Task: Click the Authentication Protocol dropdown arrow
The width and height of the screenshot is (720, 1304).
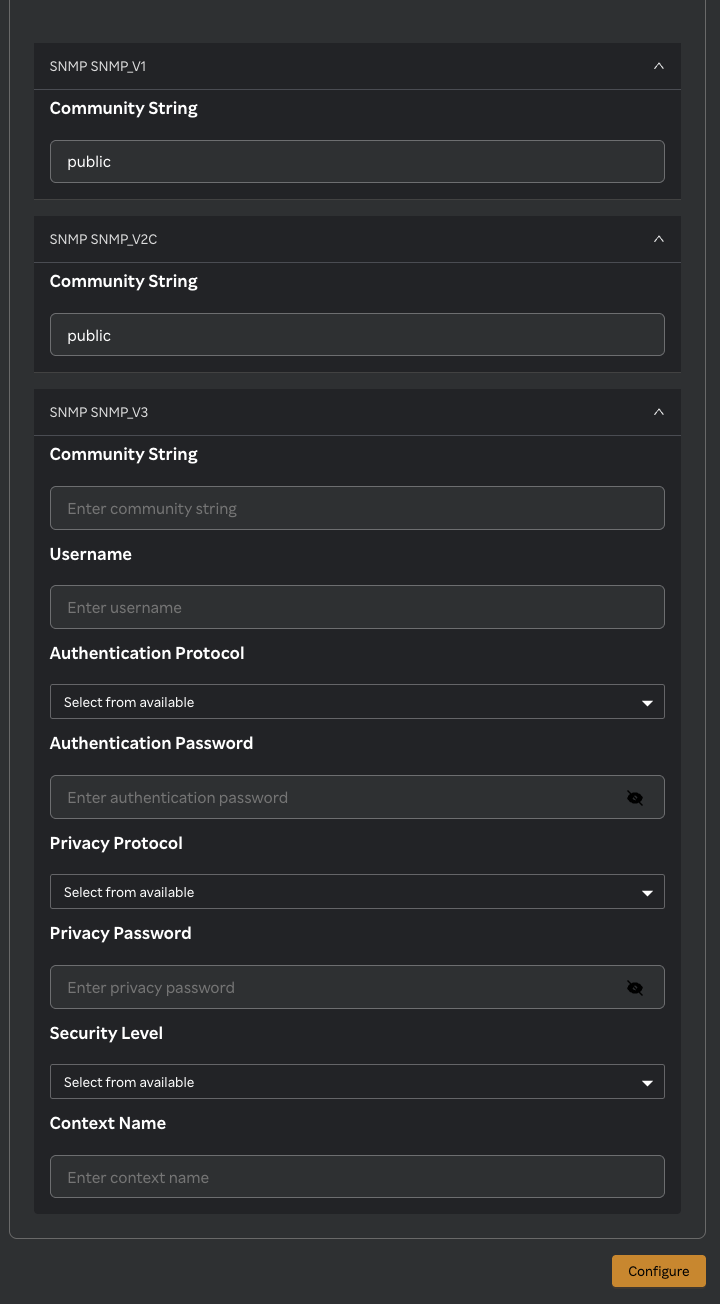Action: pyautogui.click(x=645, y=701)
